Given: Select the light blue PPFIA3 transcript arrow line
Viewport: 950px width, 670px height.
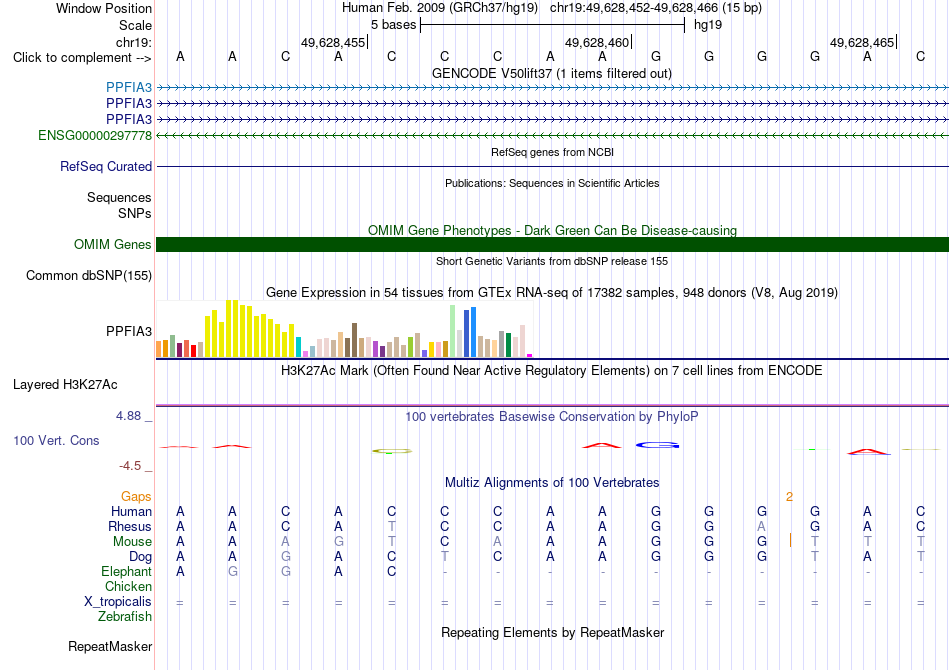Looking at the screenshot, I should coord(552,88).
